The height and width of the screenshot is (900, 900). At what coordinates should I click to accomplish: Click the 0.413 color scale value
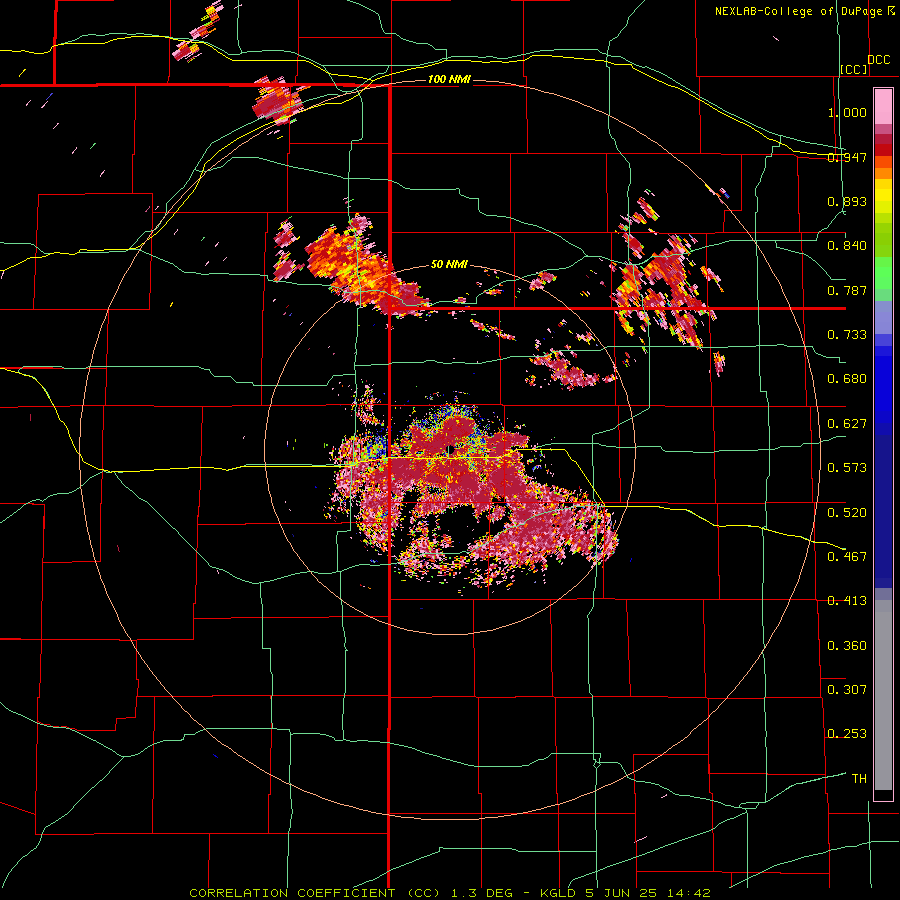(x=847, y=601)
